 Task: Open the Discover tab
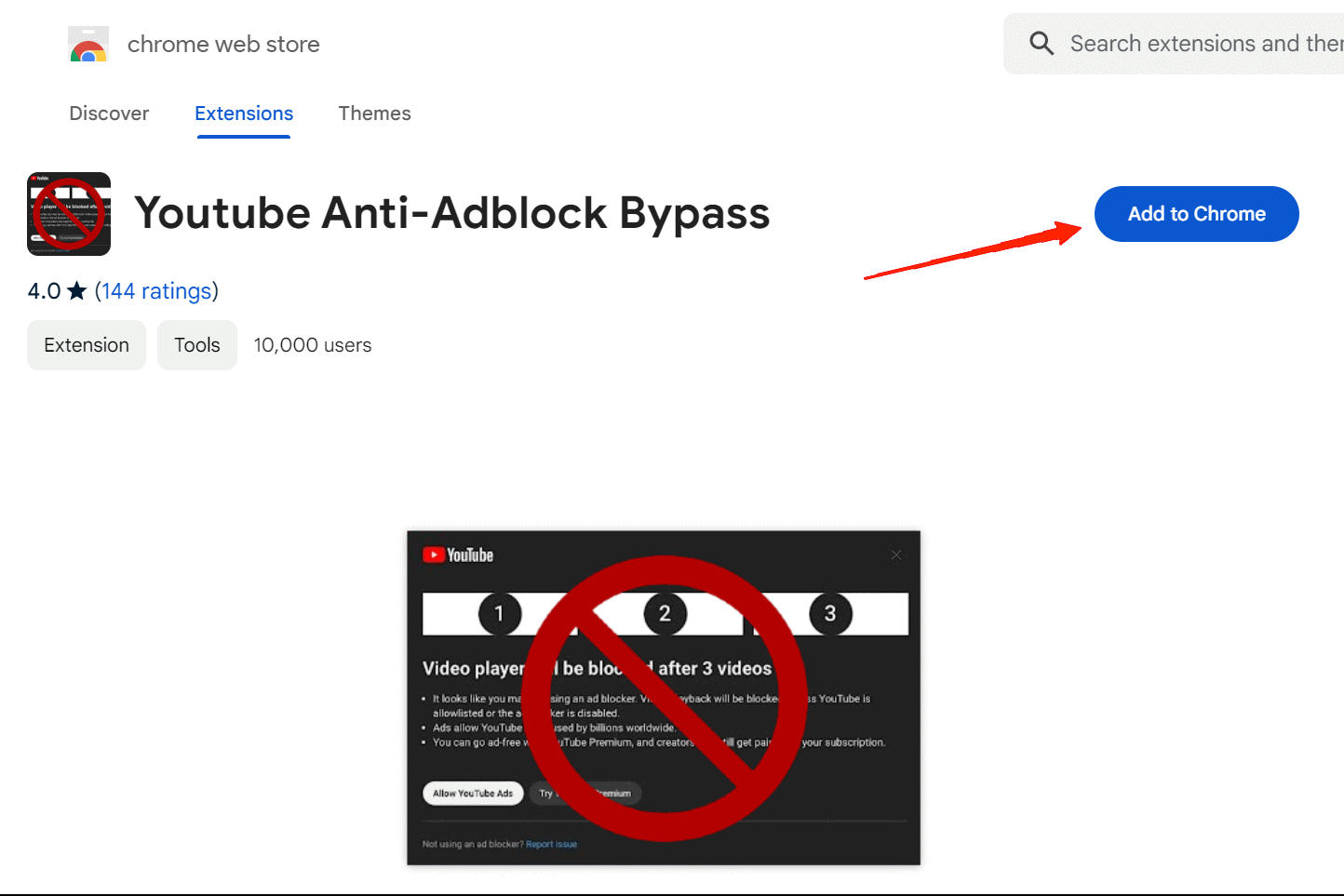tap(109, 114)
